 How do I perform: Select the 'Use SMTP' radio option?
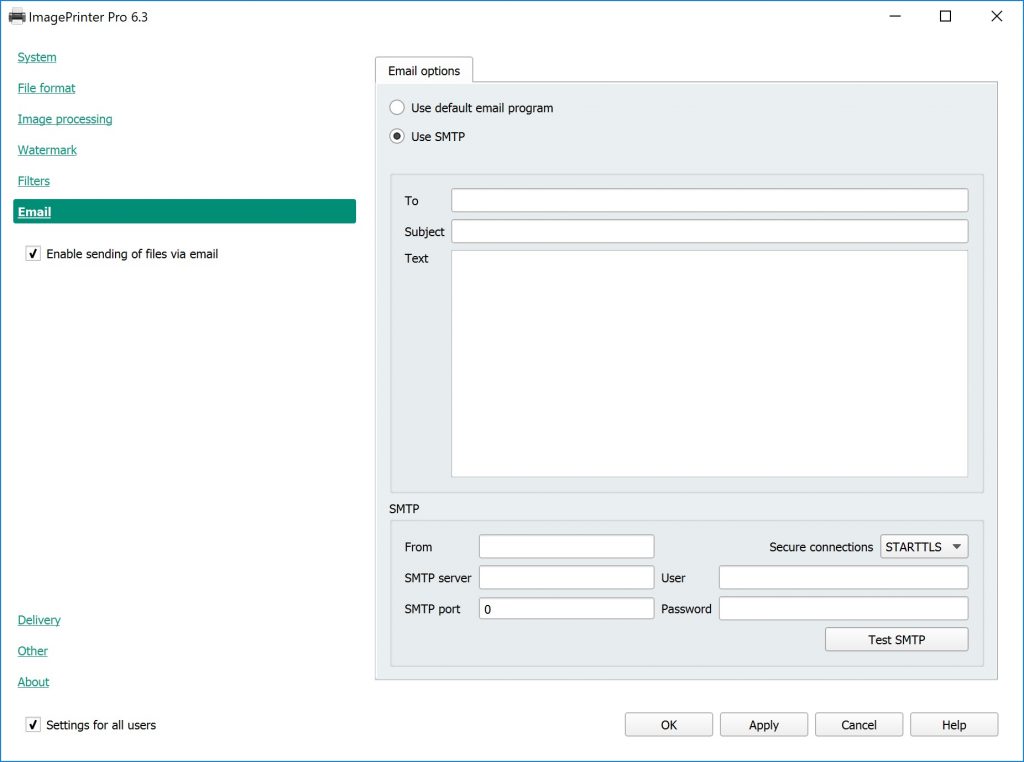pos(398,137)
